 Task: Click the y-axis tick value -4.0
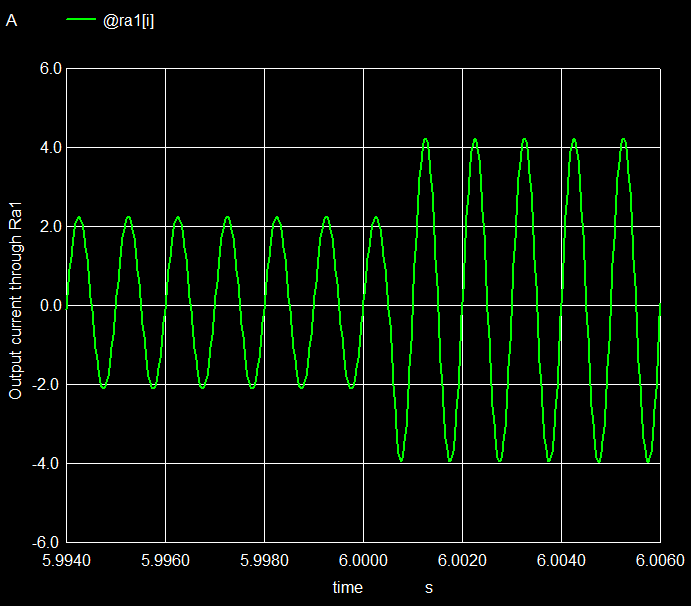pos(47,464)
